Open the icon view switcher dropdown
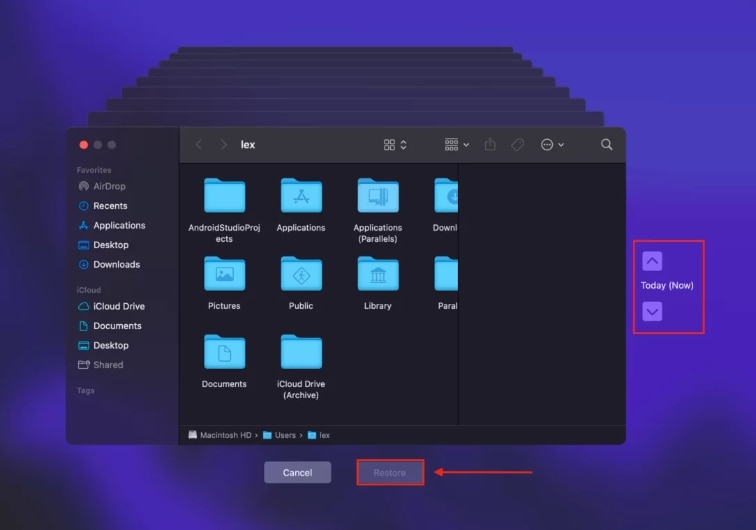 point(395,145)
